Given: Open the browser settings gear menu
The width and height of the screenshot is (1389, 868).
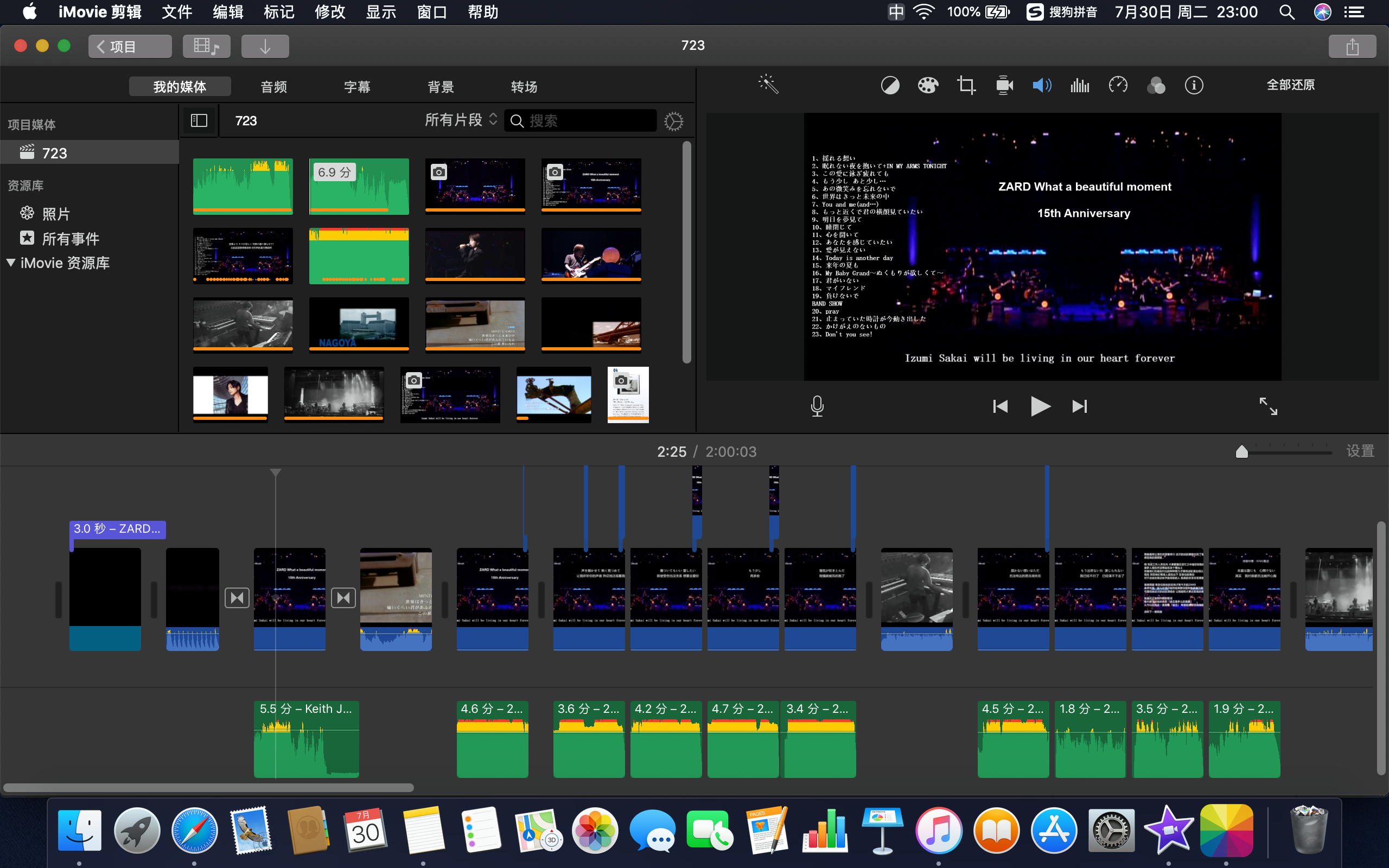Looking at the screenshot, I should click(673, 121).
